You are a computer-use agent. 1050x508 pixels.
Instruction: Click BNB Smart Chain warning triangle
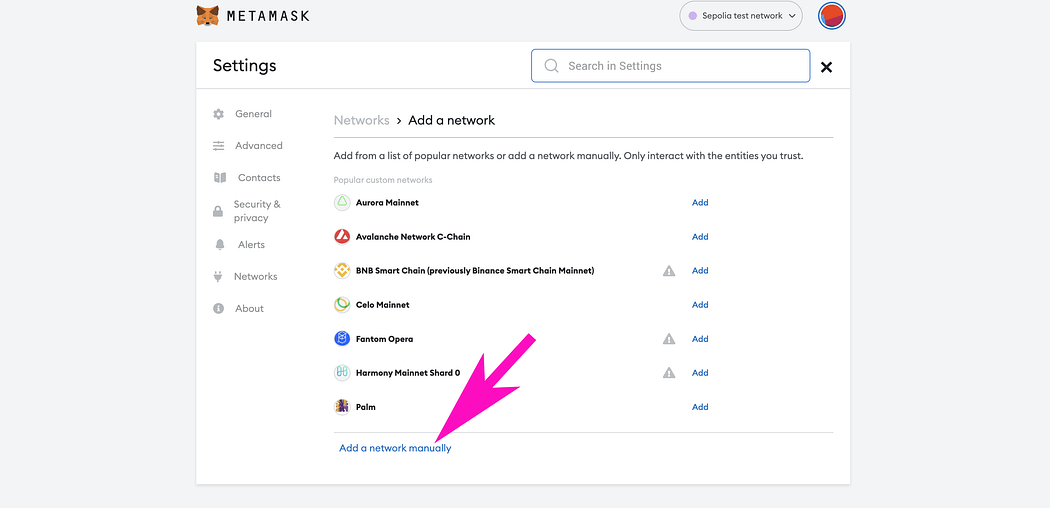point(669,271)
